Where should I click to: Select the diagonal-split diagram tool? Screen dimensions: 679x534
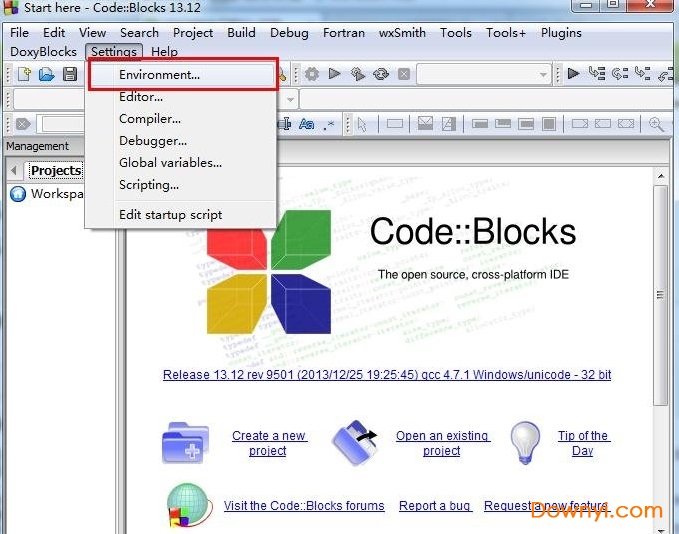(448, 124)
